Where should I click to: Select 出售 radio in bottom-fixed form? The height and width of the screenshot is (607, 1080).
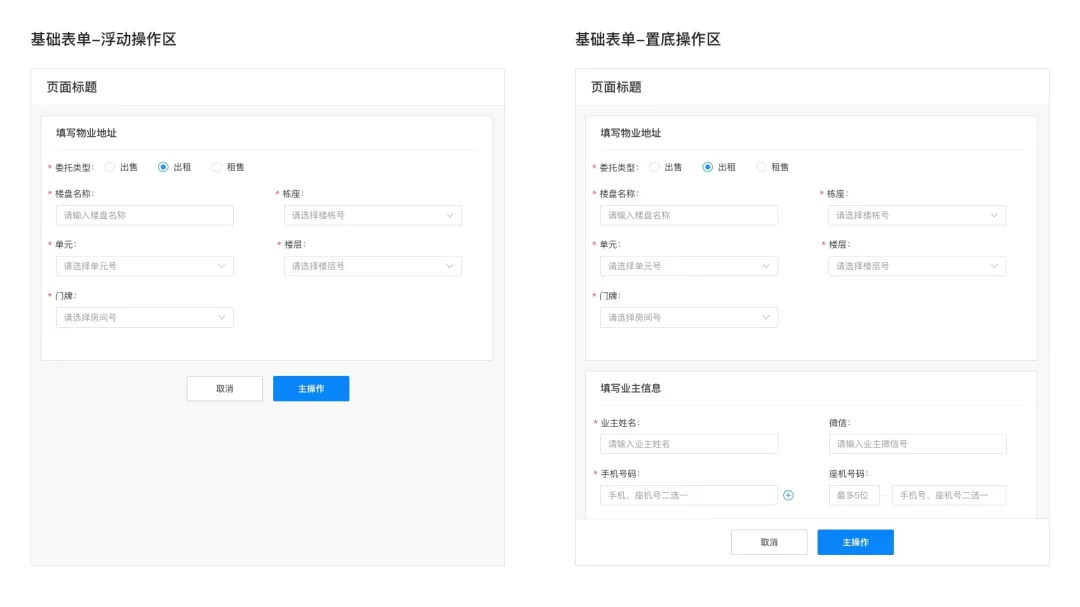click(654, 167)
